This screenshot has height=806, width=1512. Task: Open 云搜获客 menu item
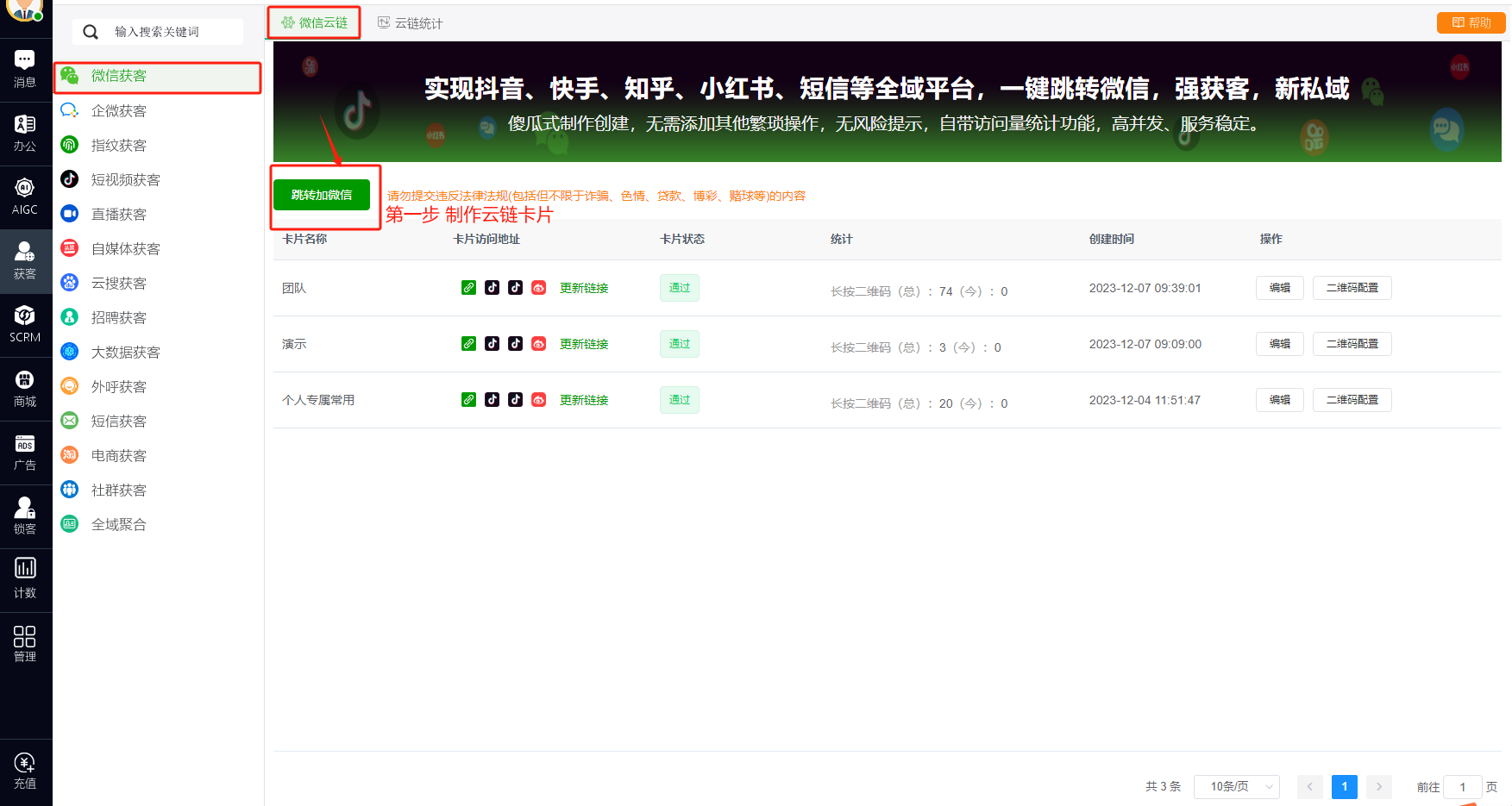tap(158, 283)
